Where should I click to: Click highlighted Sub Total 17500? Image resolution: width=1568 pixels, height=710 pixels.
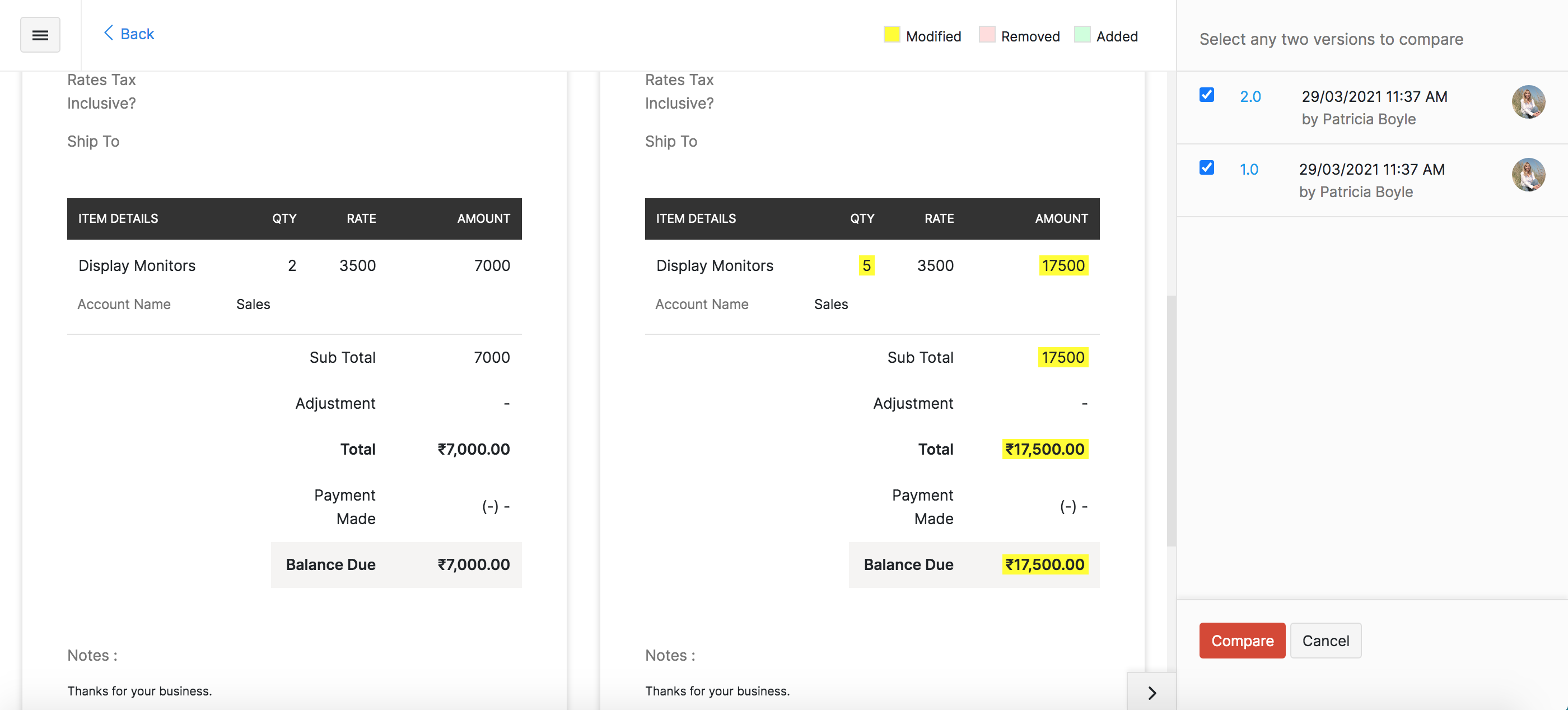click(x=1062, y=357)
